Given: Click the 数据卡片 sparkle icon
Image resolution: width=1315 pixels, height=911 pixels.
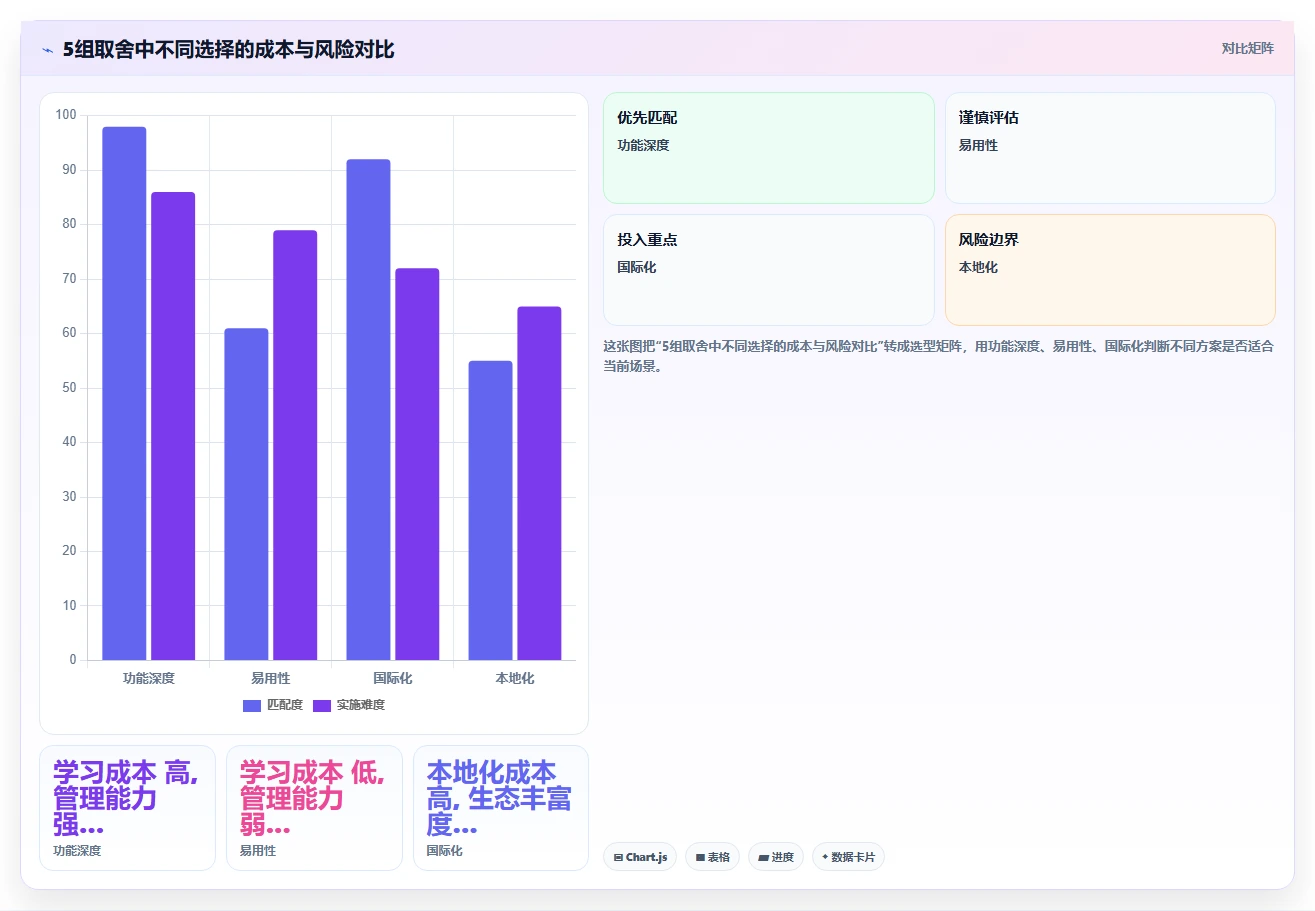Looking at the screenshot, I should [x=825, y=857].
